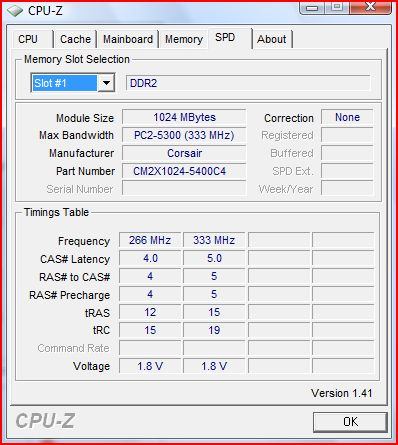Click the 1.8 V voltage under 266 MHz

150,366
